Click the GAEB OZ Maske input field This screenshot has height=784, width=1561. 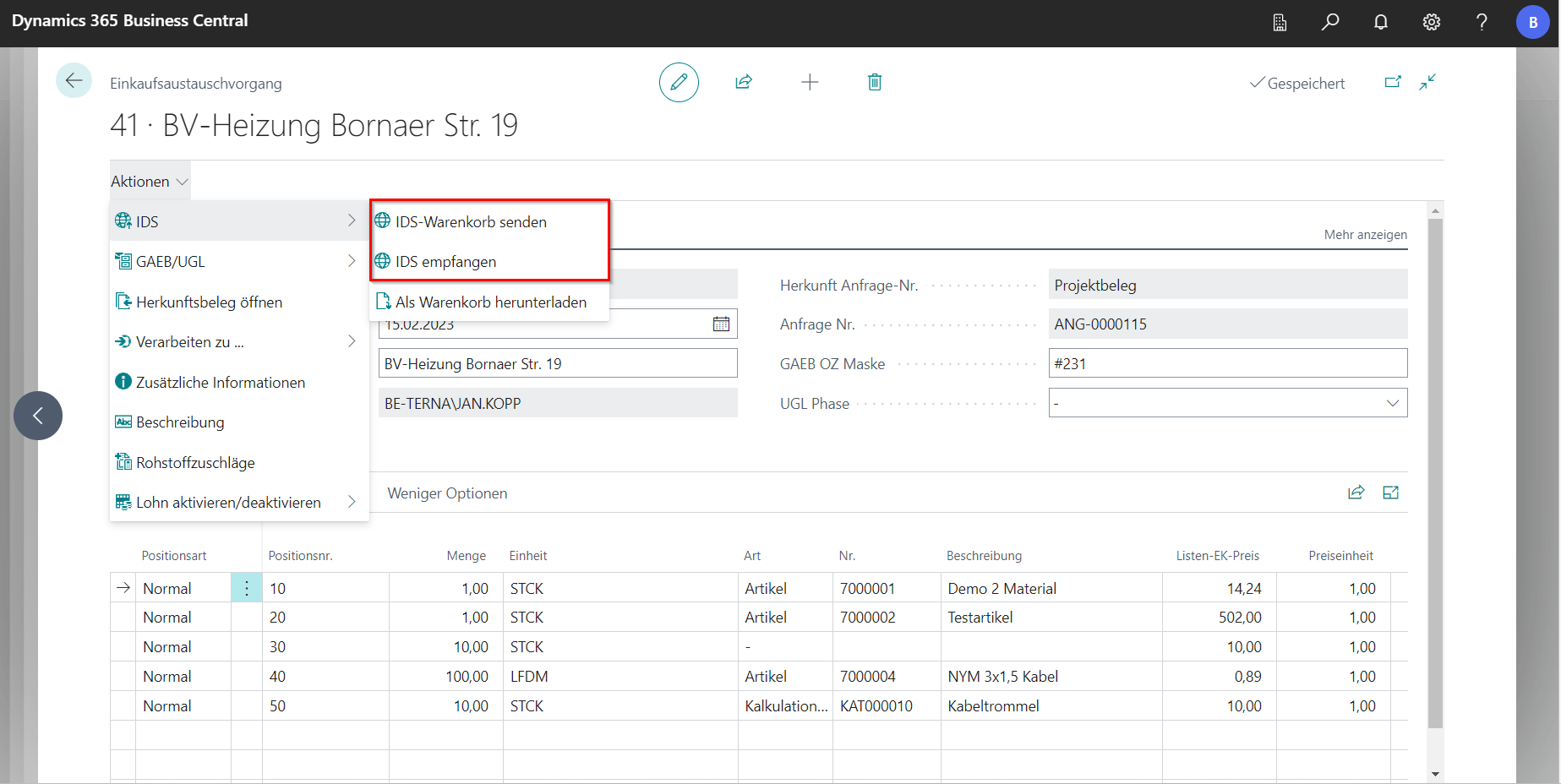coord(1227,364)
